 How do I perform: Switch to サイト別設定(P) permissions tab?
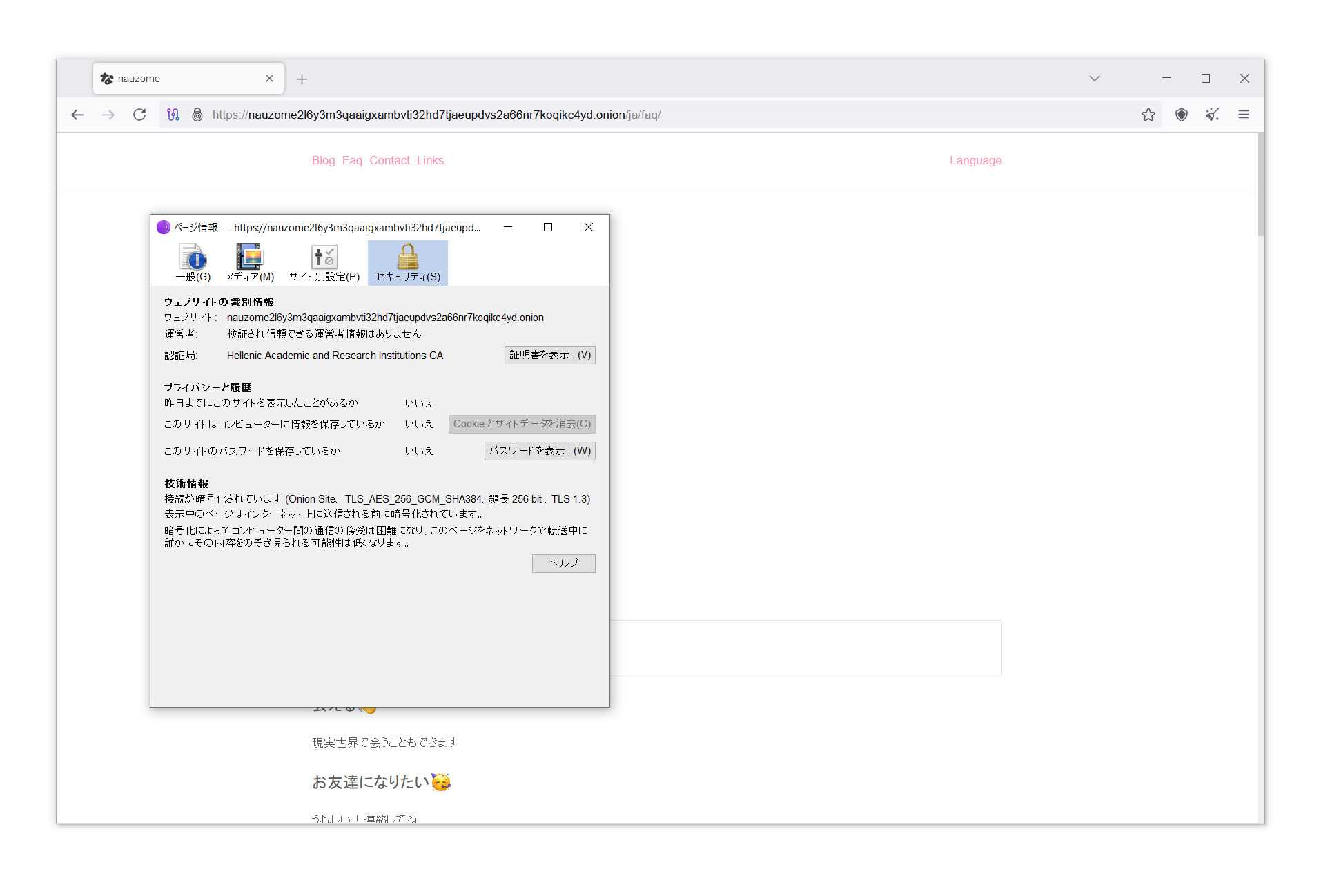pos(324,263)
